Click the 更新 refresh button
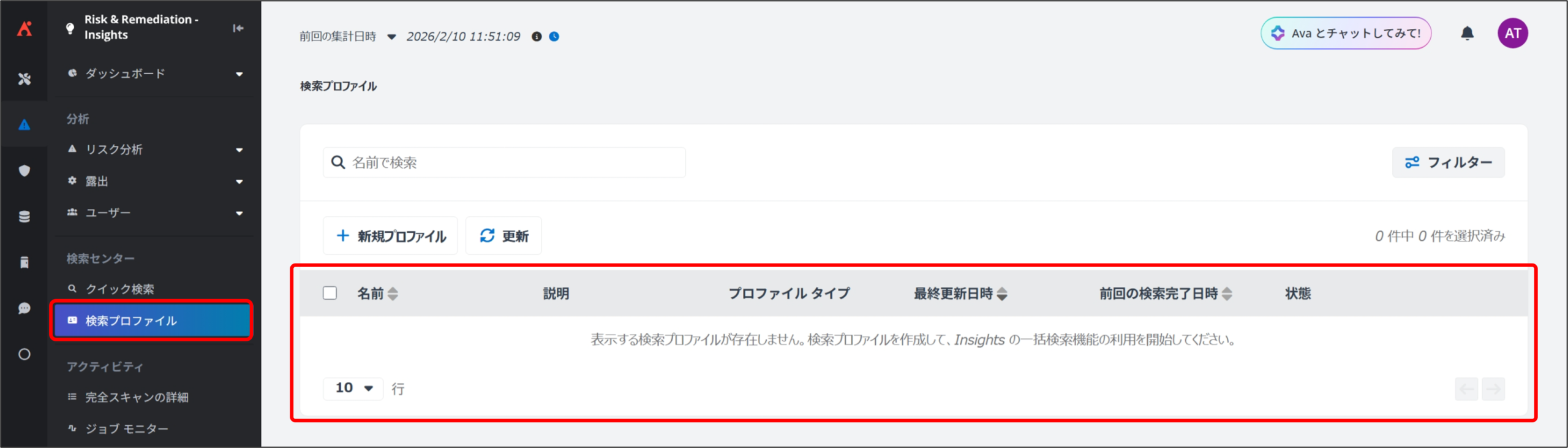 click(x=503, y=236)
